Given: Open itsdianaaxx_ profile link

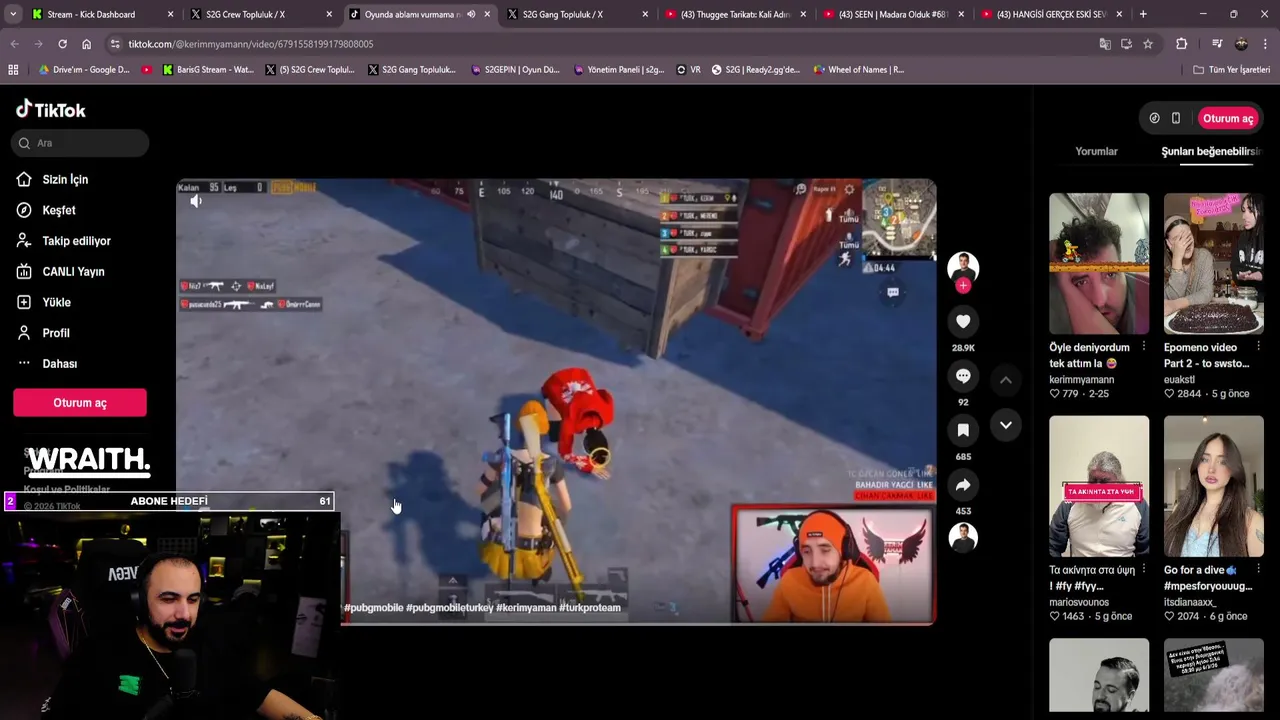Looking at the screenshot, I should pyautogui.click(x=1190, y=603).
